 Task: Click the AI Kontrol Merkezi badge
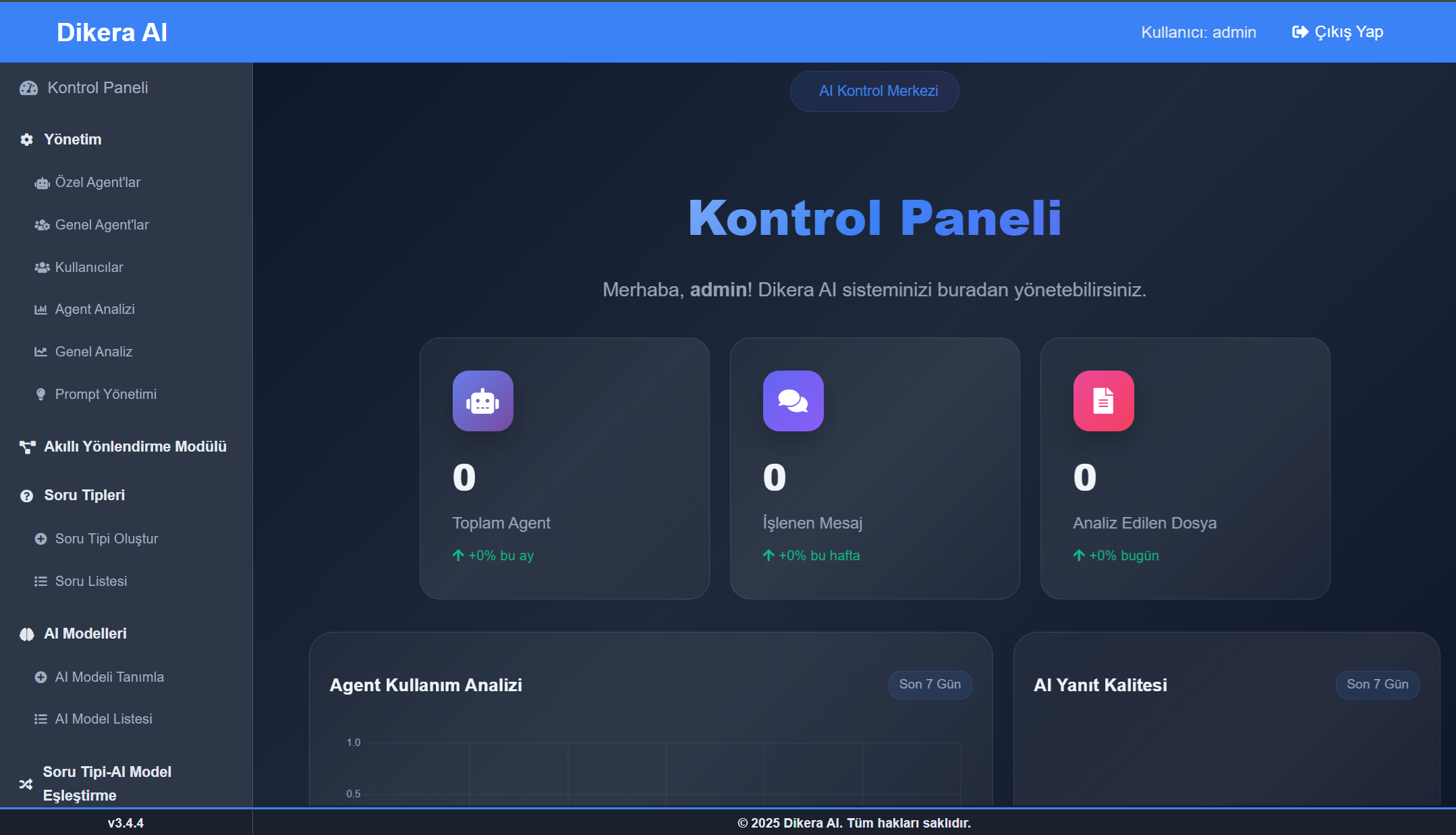(x=874, y=90)
